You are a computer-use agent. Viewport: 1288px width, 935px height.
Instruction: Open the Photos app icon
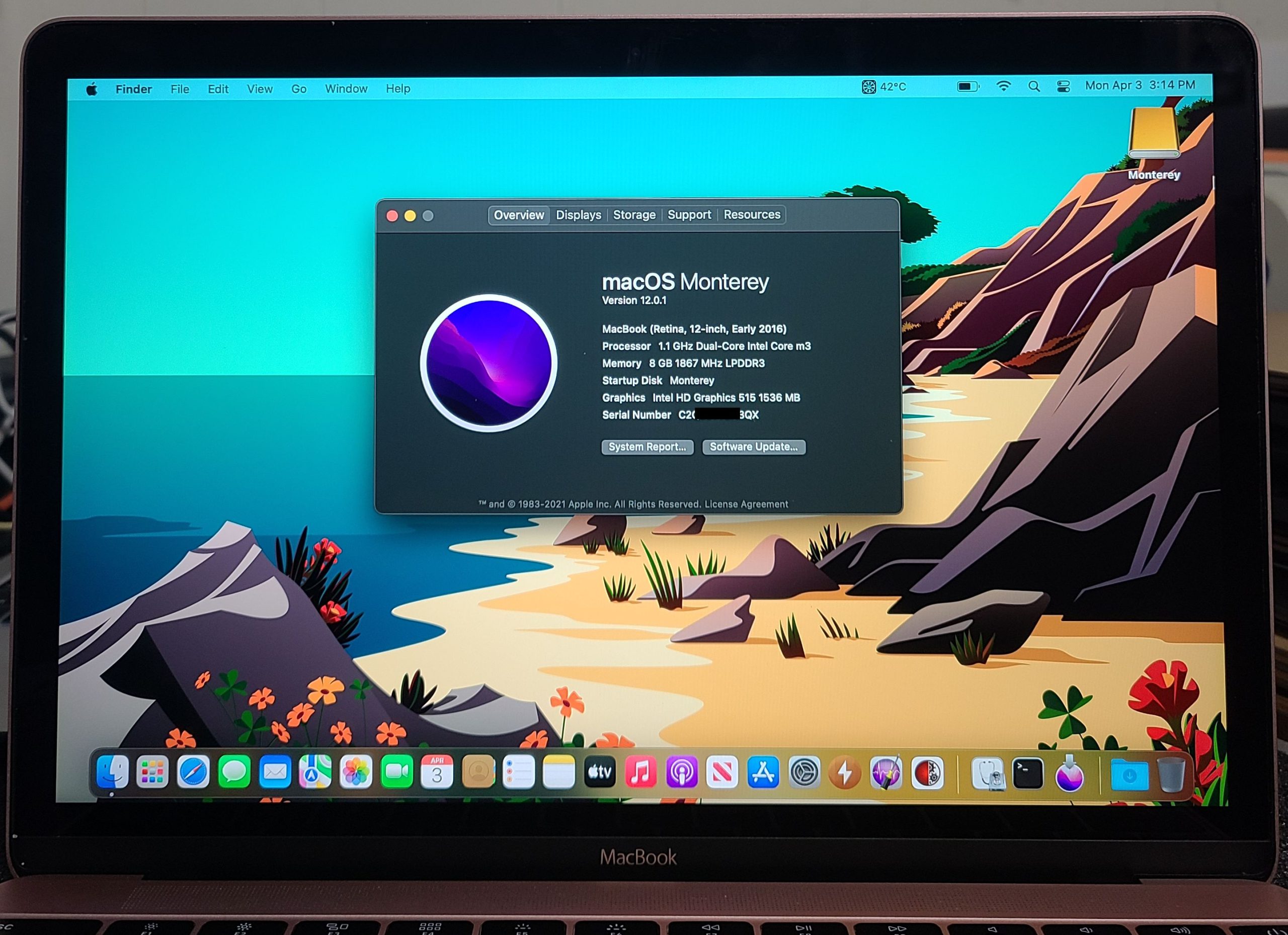point(356,772)
